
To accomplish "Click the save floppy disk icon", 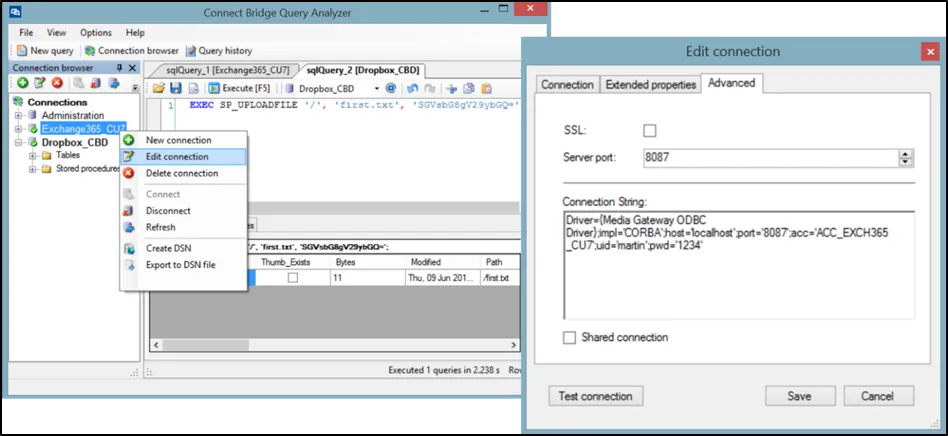I will coord(176,88).
